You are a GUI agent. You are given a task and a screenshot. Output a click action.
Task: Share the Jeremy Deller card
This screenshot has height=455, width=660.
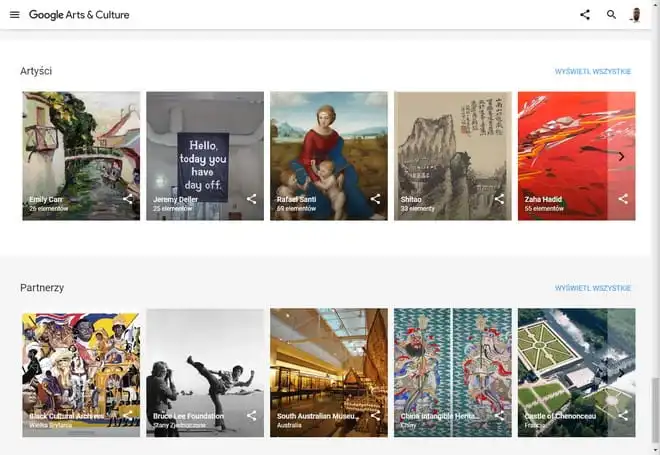[252, 199]
